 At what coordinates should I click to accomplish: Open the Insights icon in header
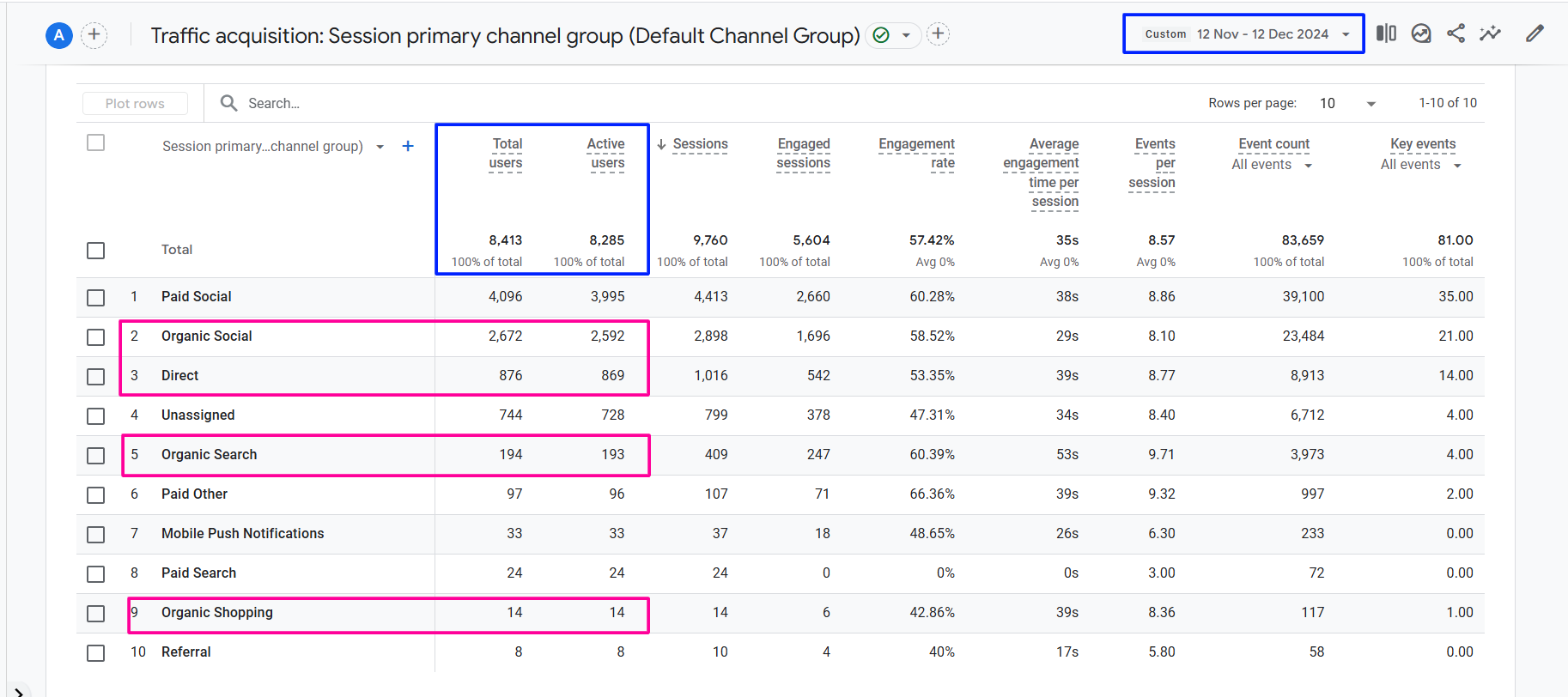(x=1421, y=33)
